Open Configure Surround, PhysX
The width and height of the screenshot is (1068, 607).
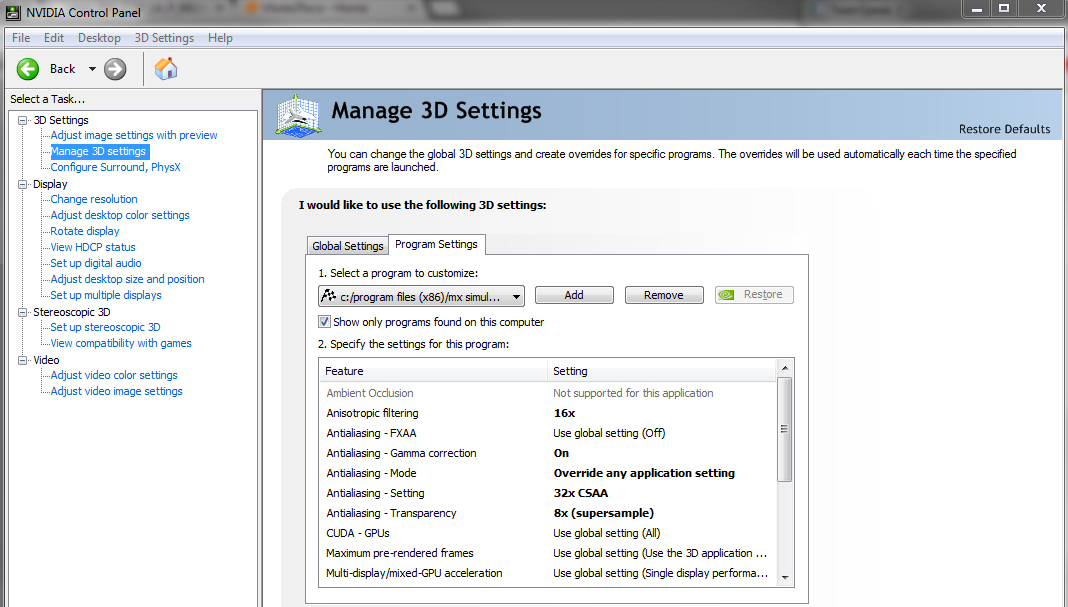click(x=115, y=167)
